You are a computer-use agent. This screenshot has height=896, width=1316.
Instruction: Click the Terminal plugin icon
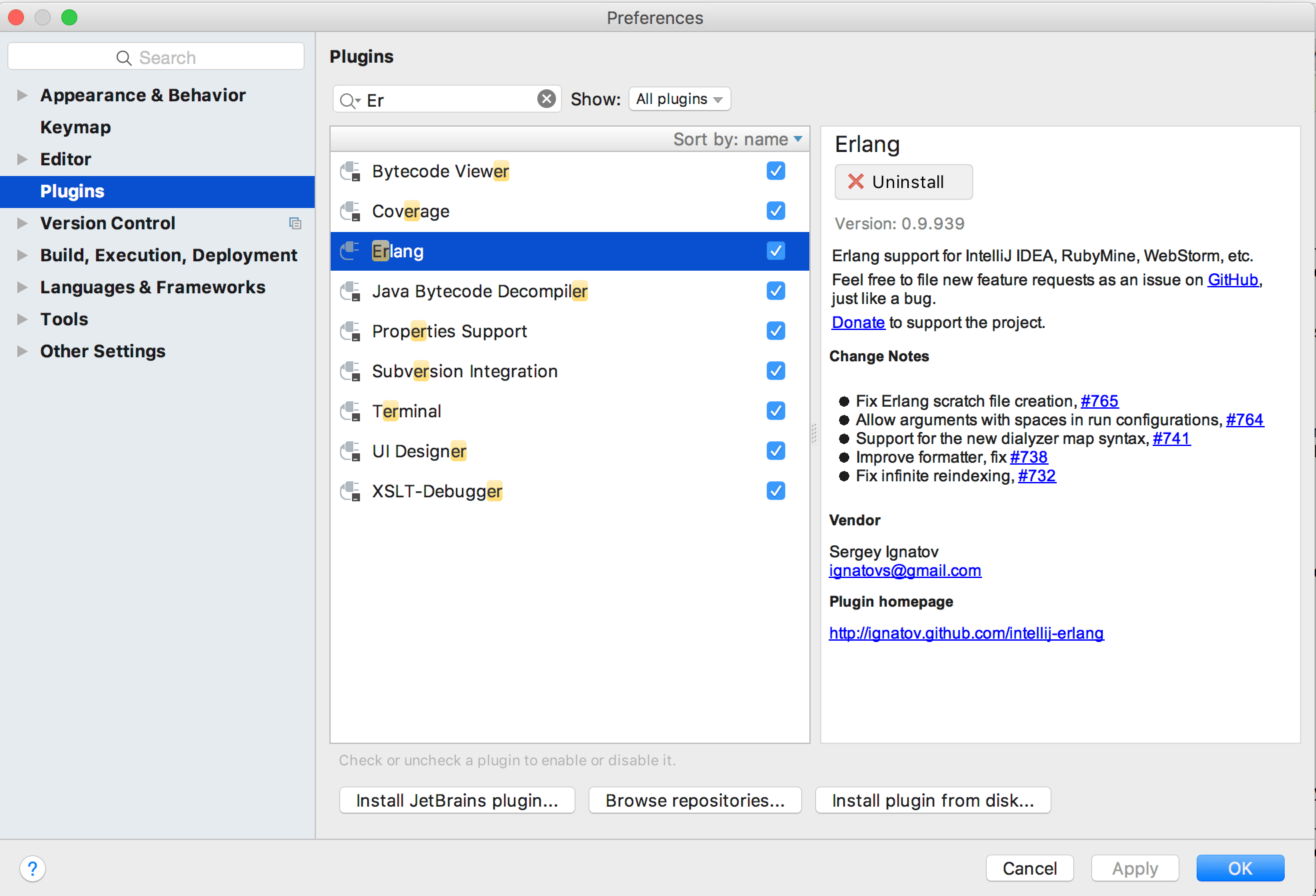point(350,412)
